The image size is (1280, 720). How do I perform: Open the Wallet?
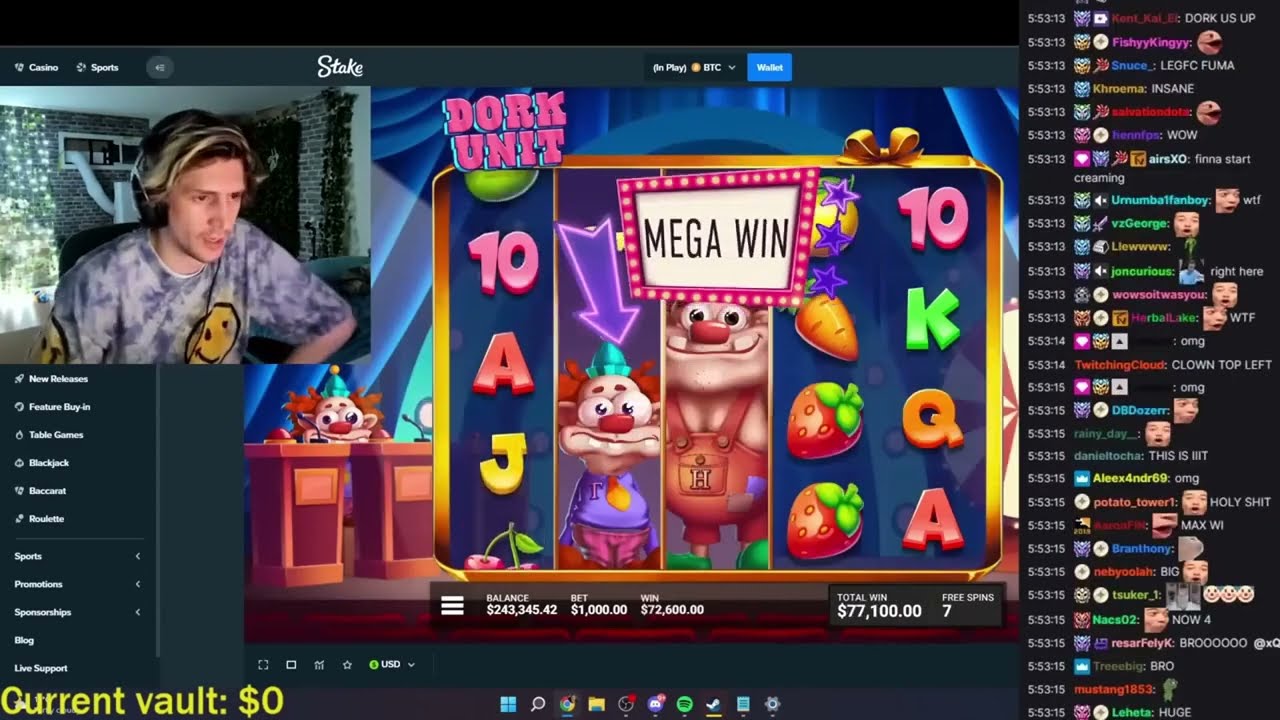(769, 67)
